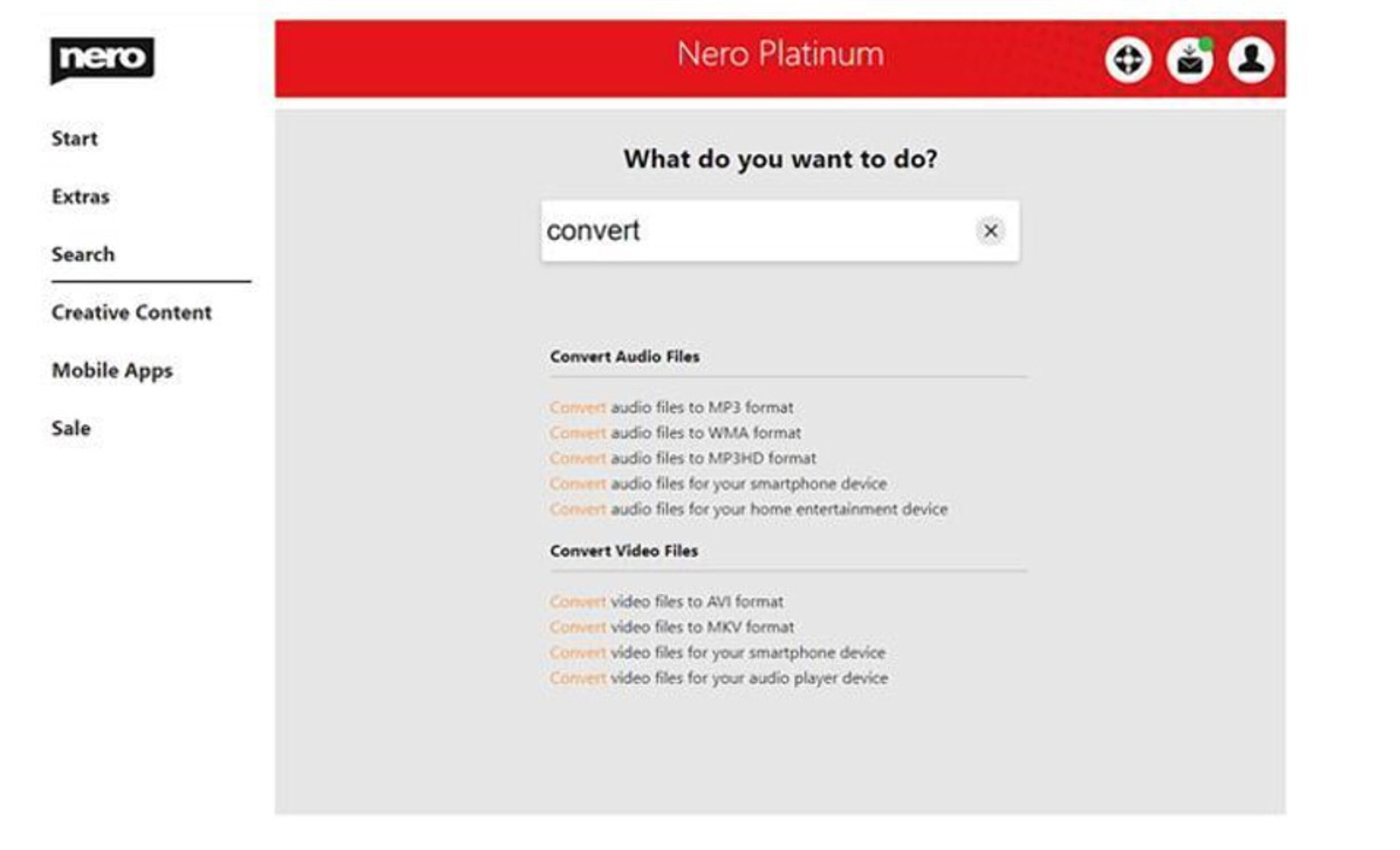Viewport: 1400px width, 850px height.
Task: Pick Convert video files to MKV format
Action: point(671,627)
